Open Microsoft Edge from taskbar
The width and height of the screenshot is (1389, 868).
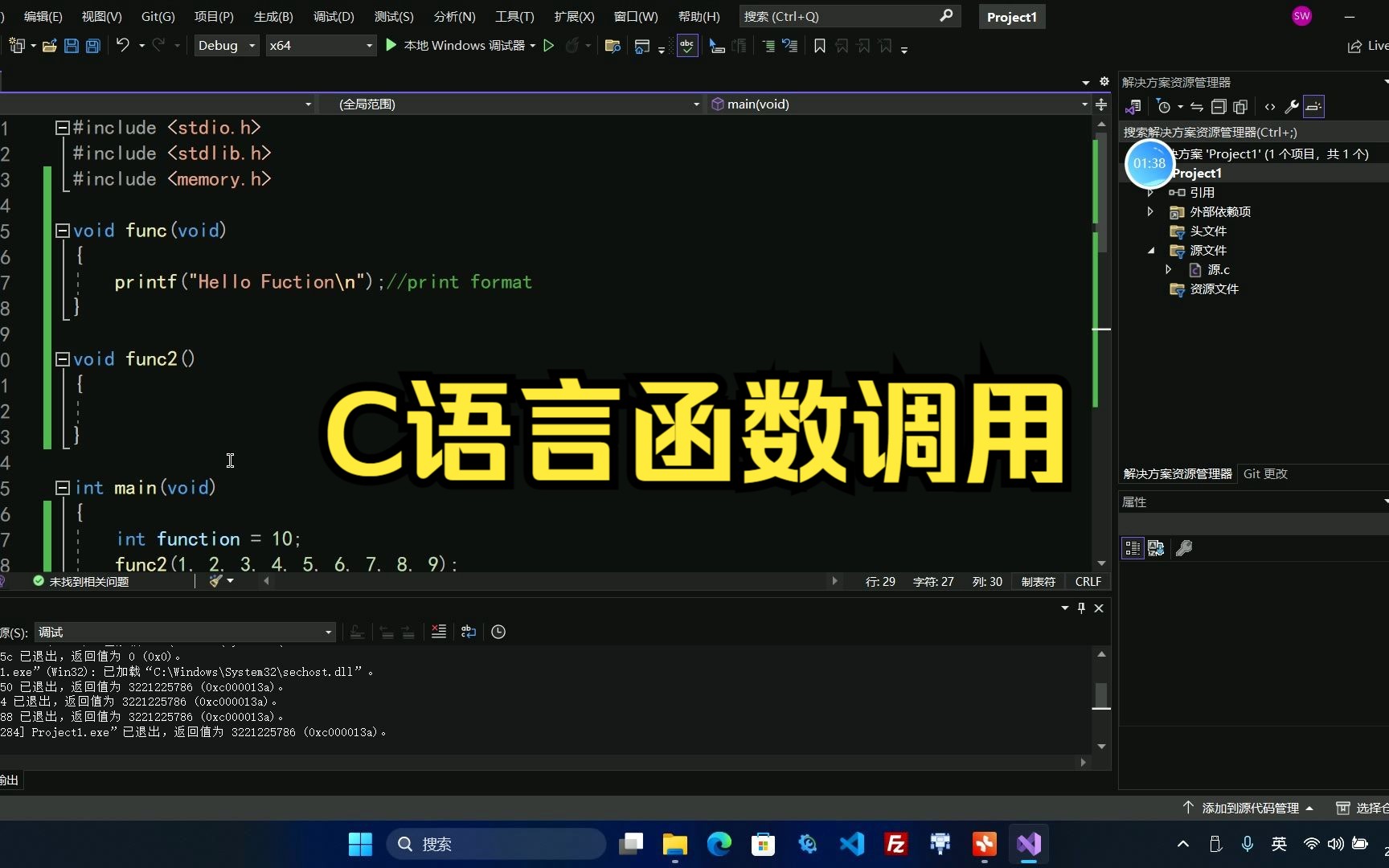[719, 844]
